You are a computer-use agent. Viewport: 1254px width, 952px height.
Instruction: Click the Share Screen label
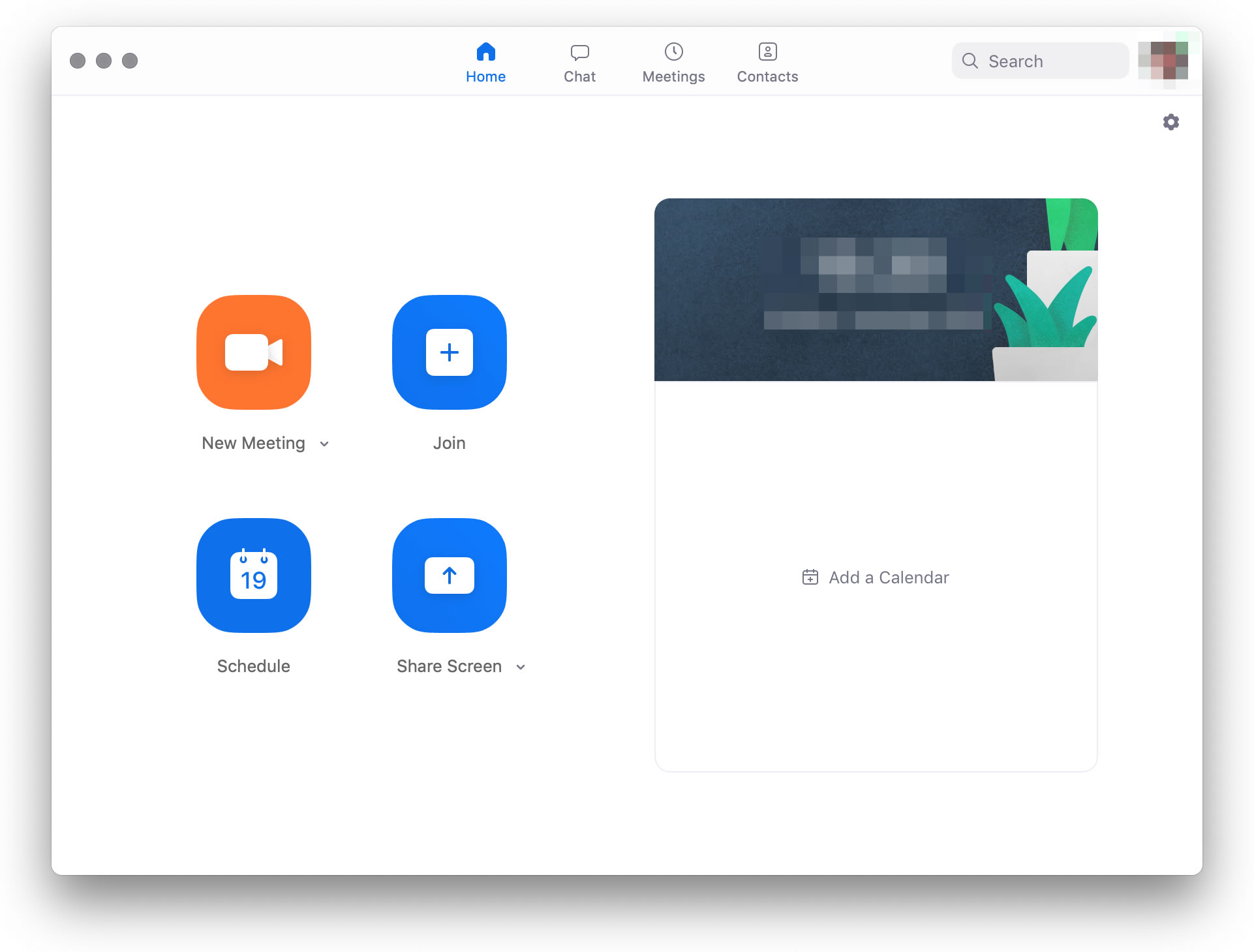click(x=450, y=666)
